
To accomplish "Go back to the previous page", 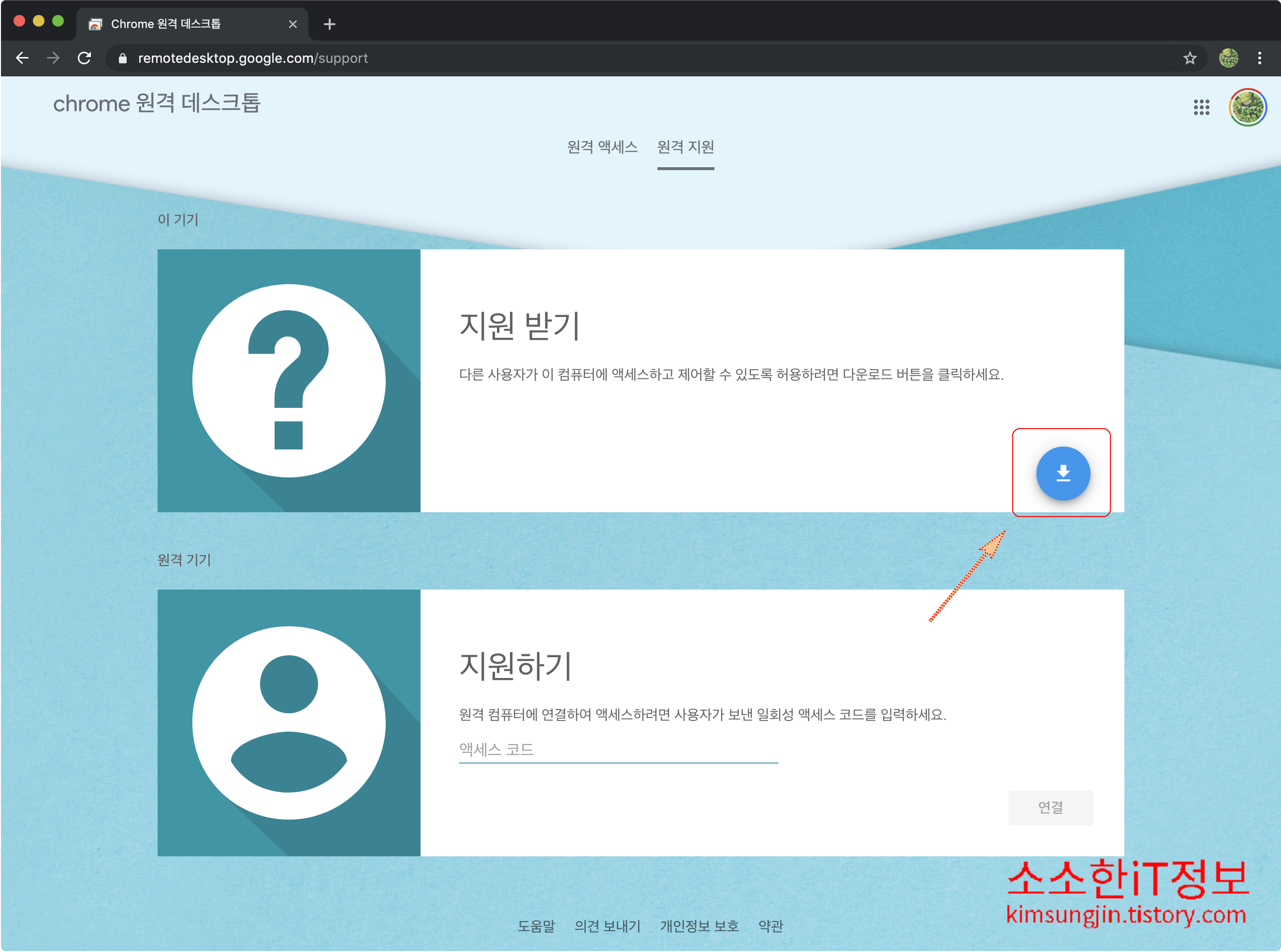I will [23, 58].
